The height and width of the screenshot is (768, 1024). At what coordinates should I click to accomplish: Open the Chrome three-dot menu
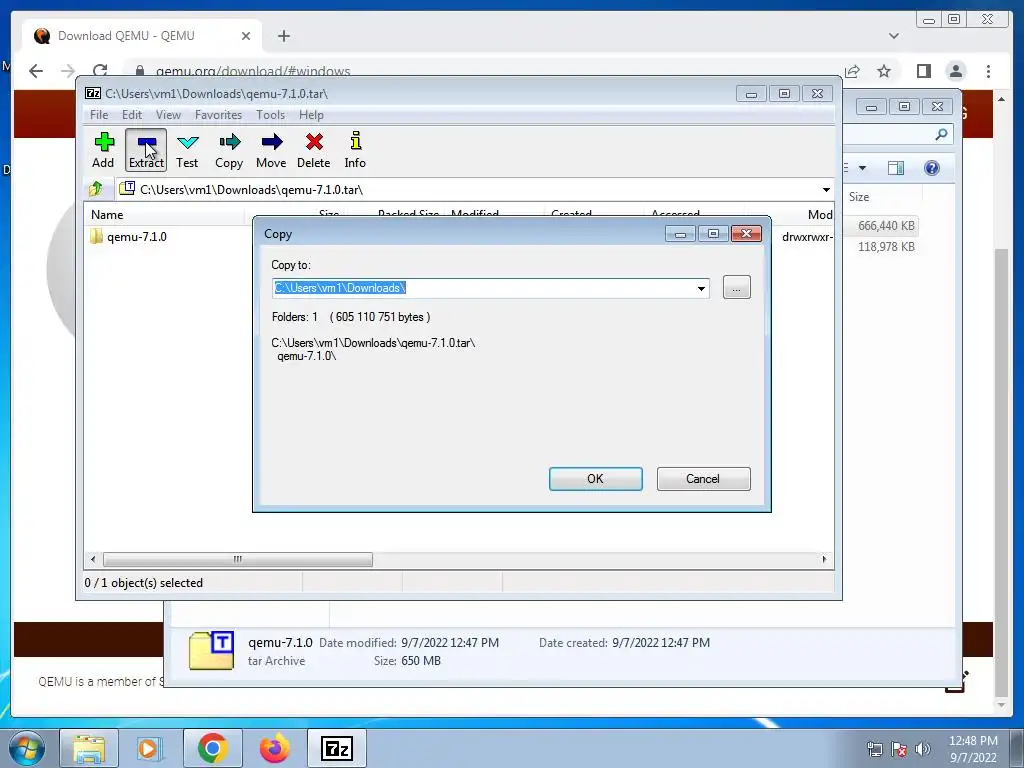[x=989, y=71]
